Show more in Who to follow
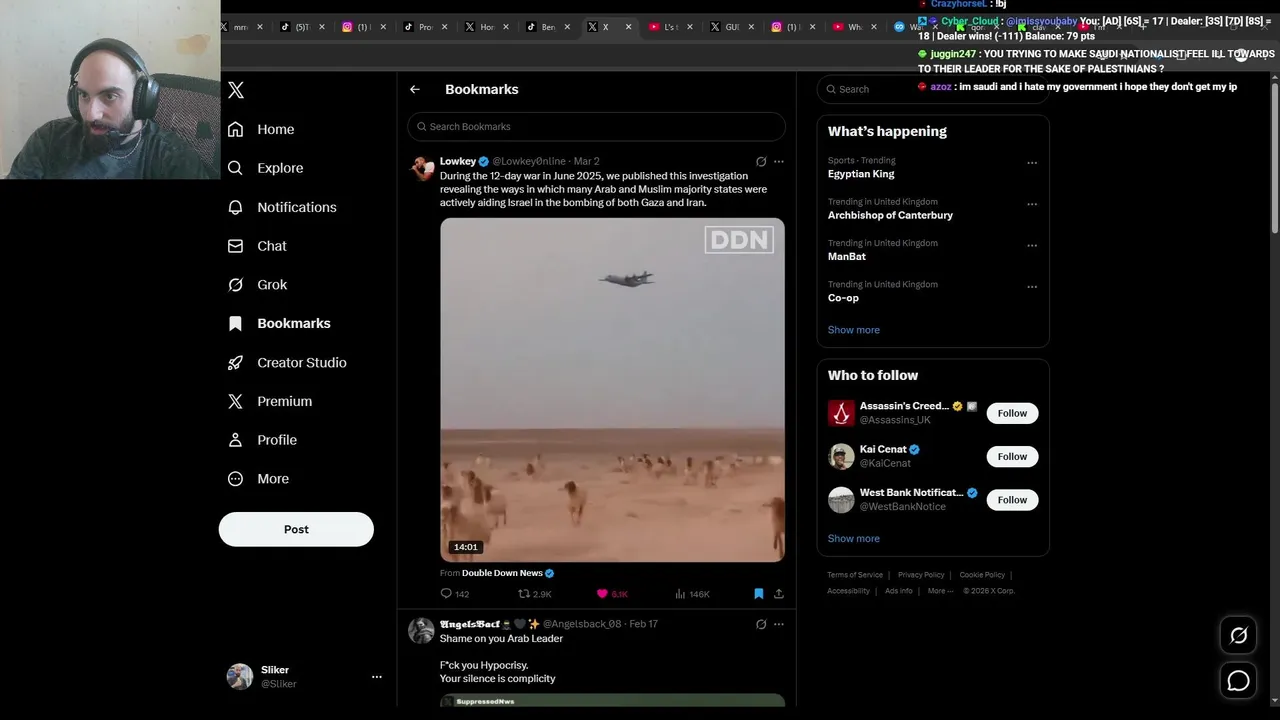Image resolution: width=1280 pixels, height=720 pixels. click(854, 539)
